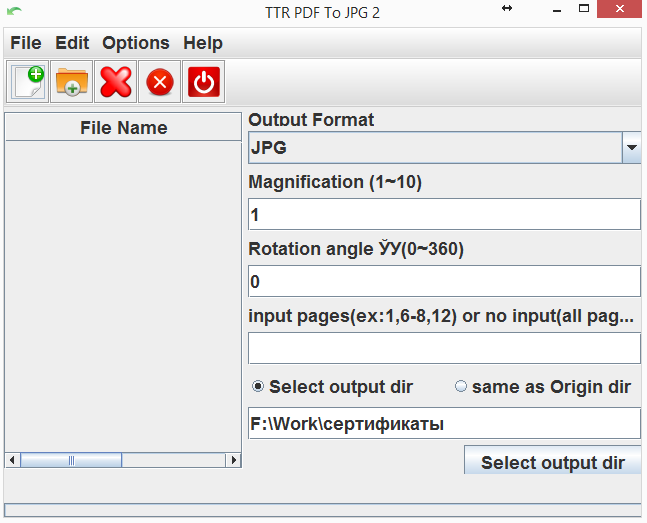Open the Output Format dropdown arrow

click(x=631, y=148)
